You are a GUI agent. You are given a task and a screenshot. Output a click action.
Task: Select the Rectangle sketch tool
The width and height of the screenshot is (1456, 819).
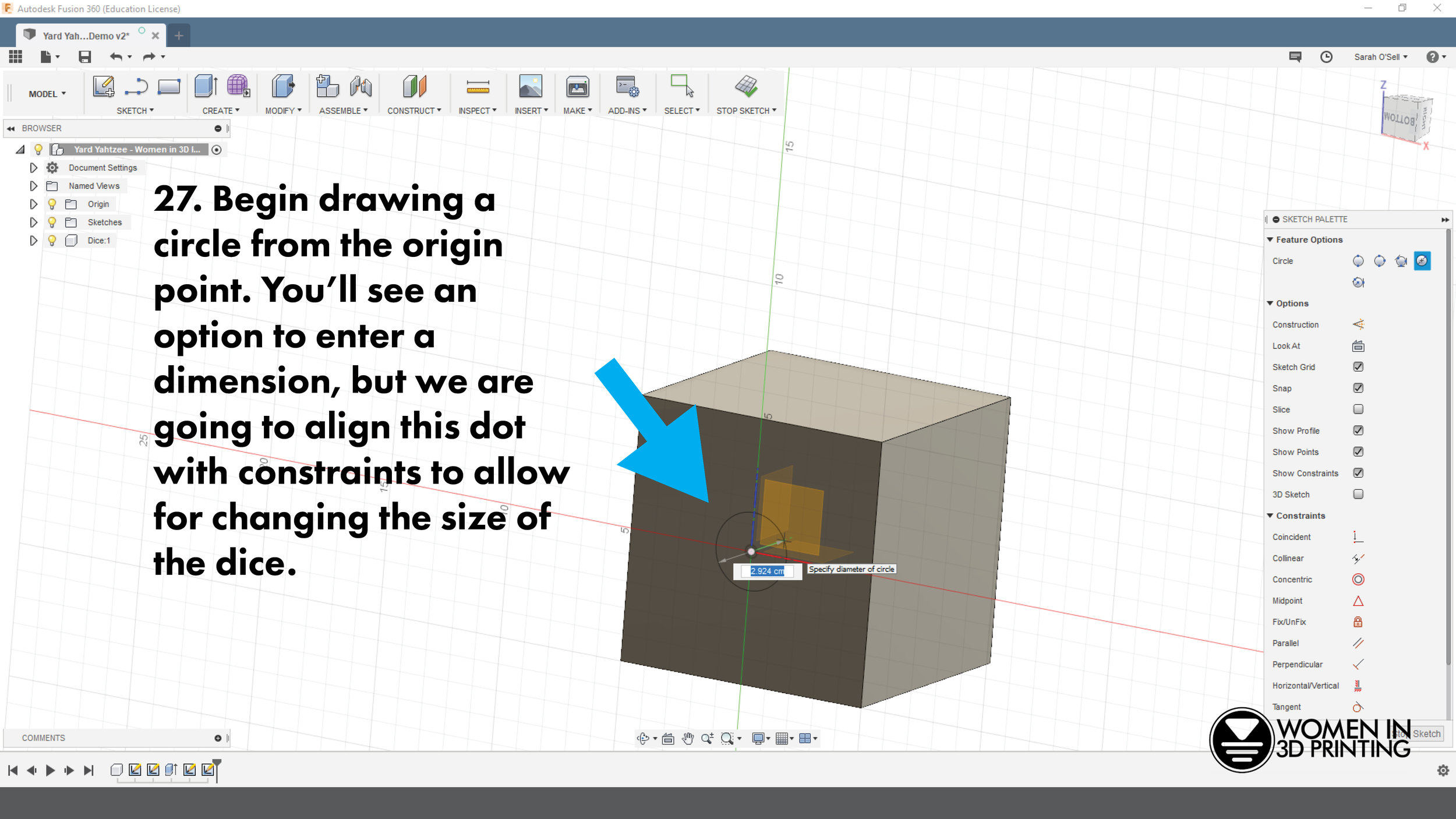click(169, 87)
